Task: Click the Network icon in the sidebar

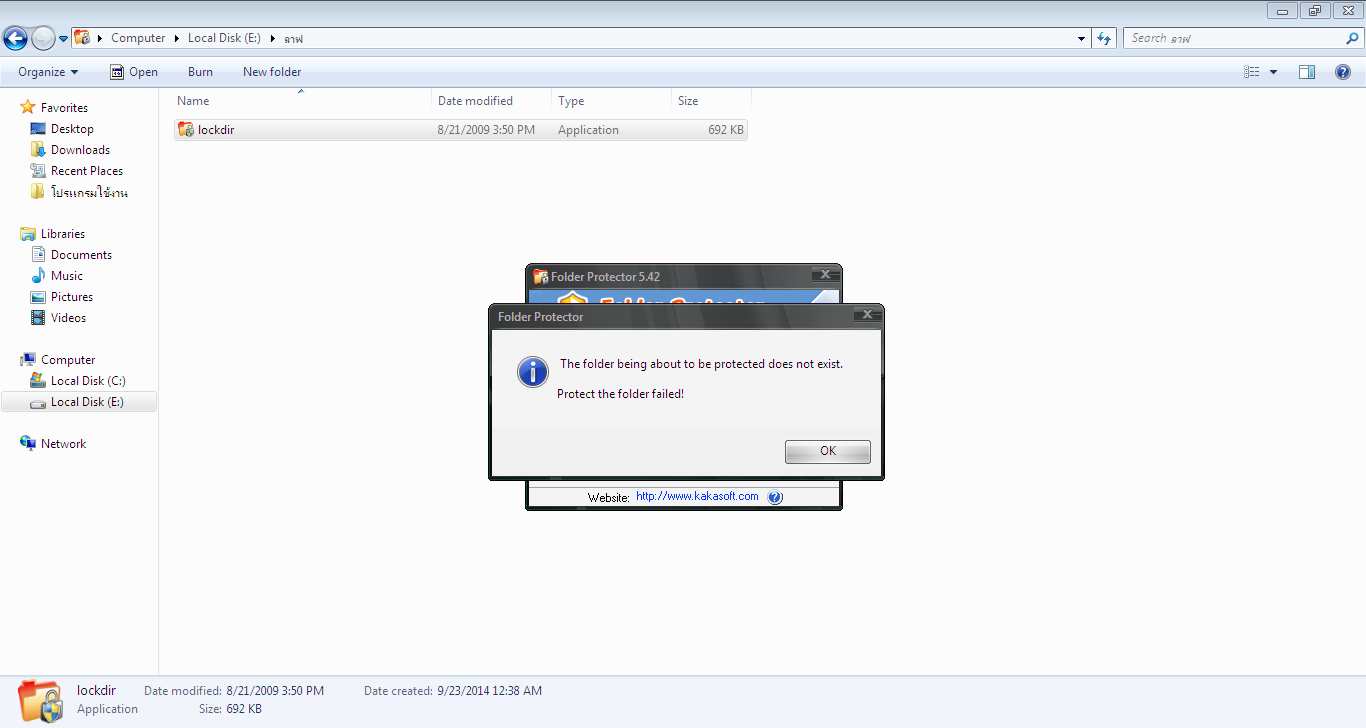Action: 28,444
